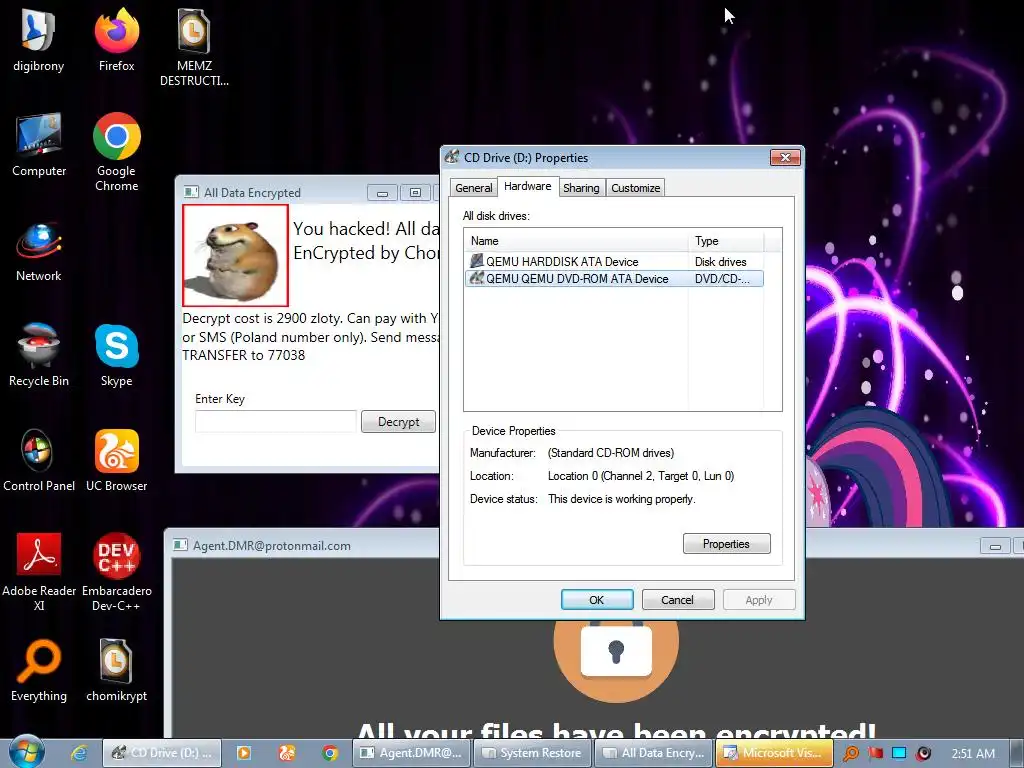Sort disk drives by Name column
1024x768 pixels.
tap(576, 241)
